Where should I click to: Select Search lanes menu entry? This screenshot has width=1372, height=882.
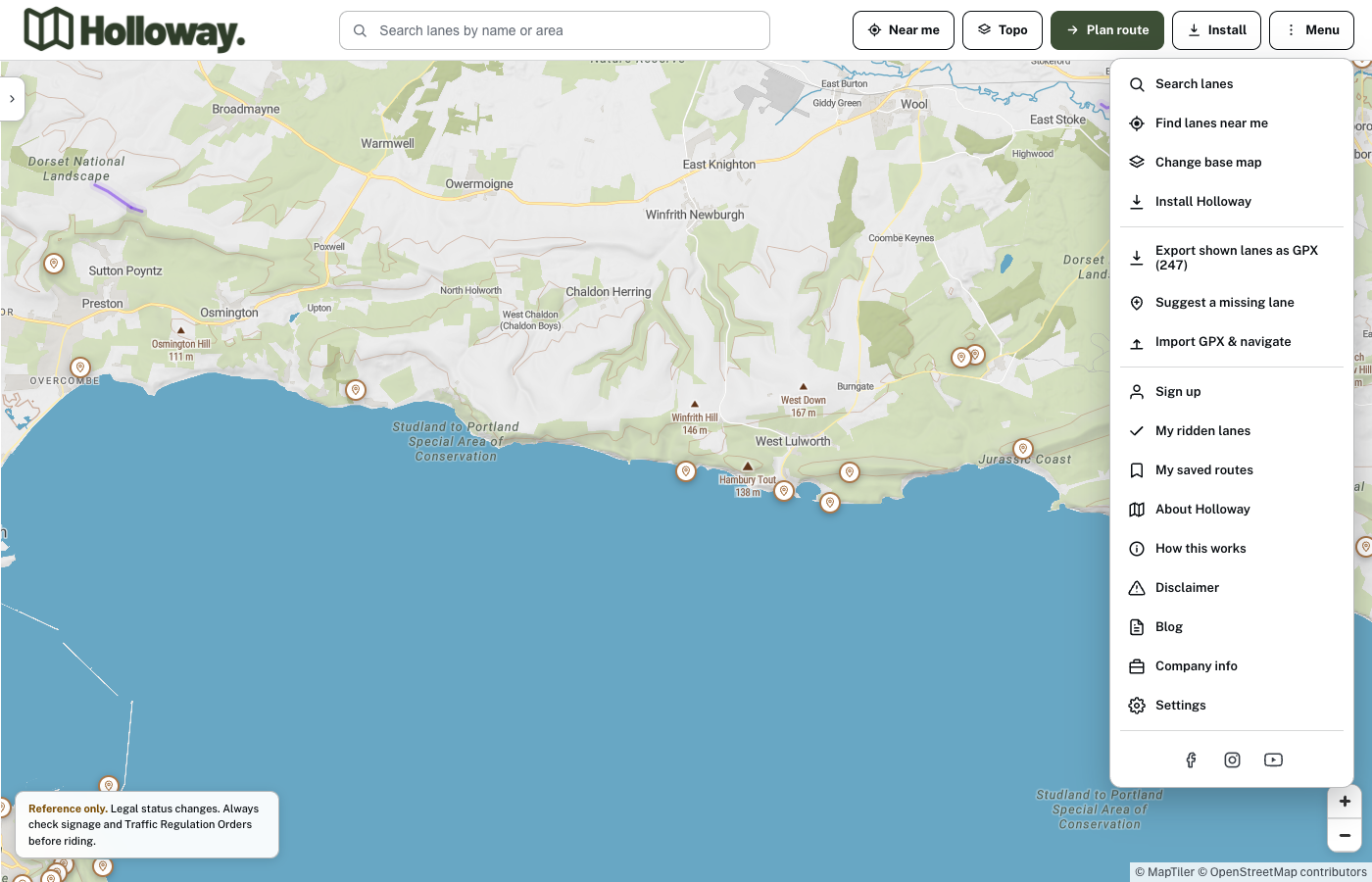(x=1232, y=84)
